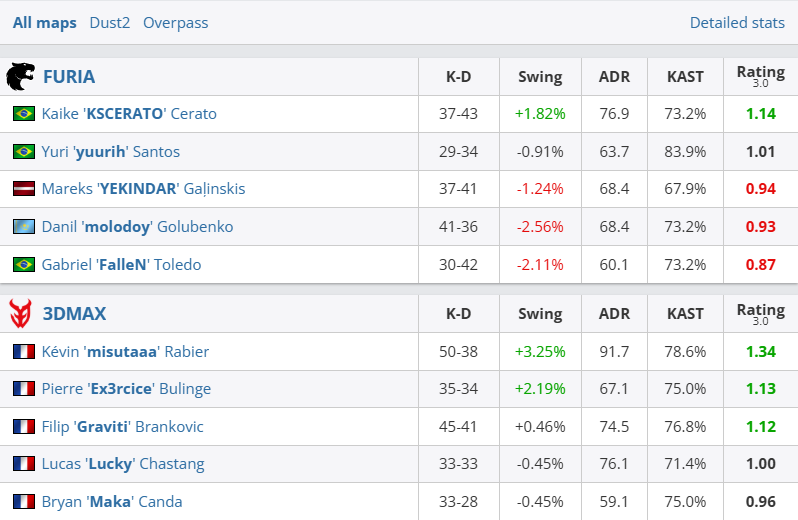The height and width of the screenshot is (520, 798).
Task: Open Filip 'Graviti' Brankovic player profile
Action: (122, 427)
